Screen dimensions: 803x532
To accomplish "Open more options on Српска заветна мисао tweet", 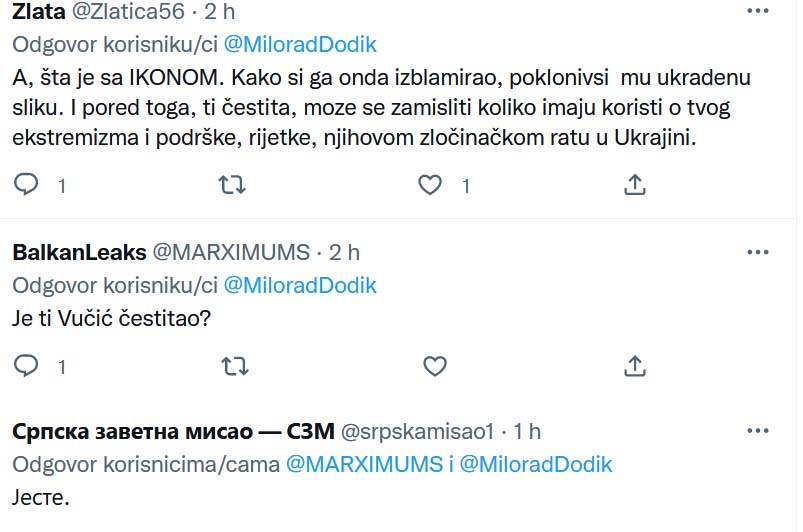I will 758,431.
